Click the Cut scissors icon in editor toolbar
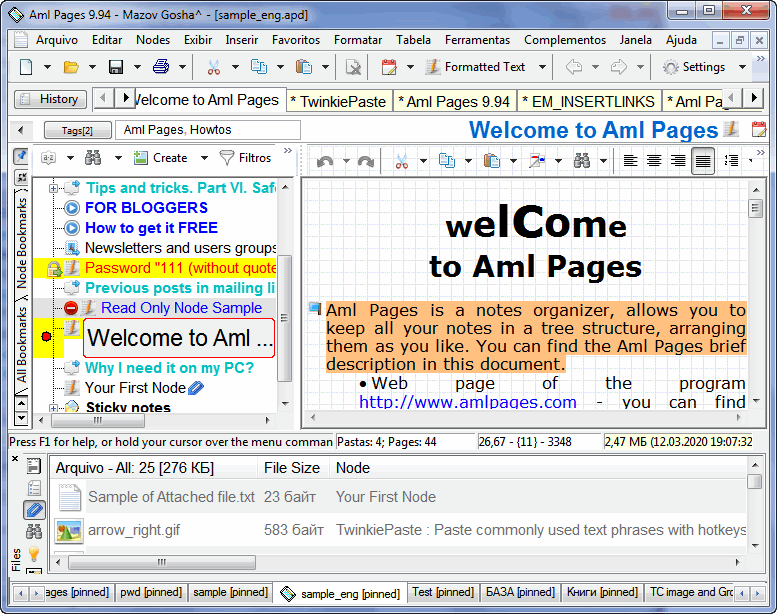The height and width of the screenshot is (614, 777). pyautogui.click(x=401, y=161)
